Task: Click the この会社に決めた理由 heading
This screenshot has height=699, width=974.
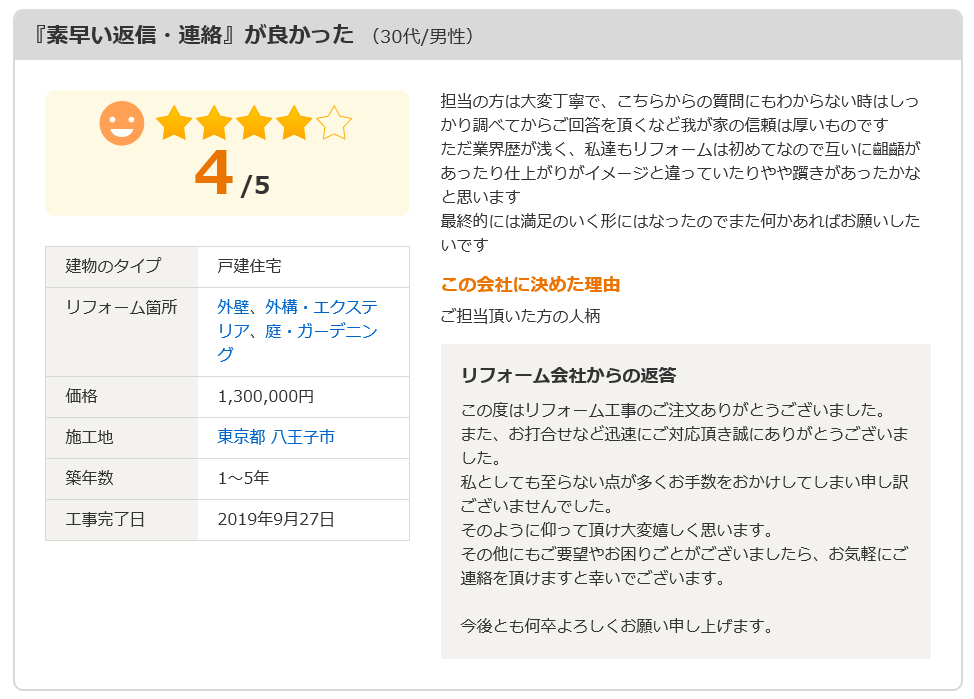Action: point(530,285)
